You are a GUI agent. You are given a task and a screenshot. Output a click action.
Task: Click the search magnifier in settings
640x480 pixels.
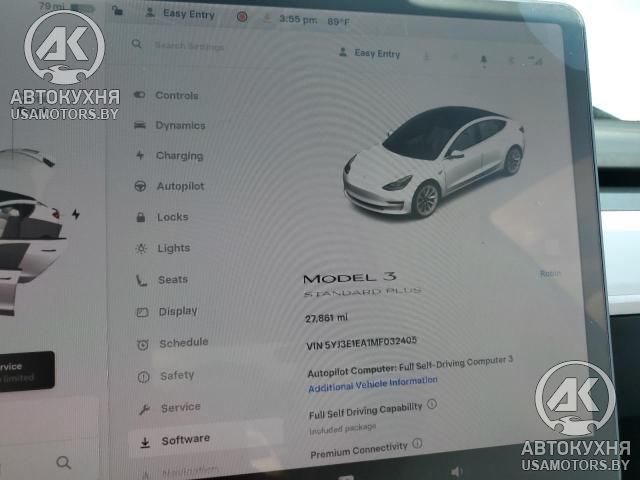click(x=137, y=44)
